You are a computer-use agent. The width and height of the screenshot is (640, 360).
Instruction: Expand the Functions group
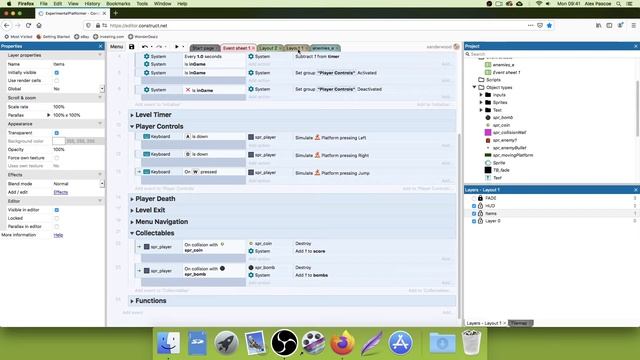click(x=132, y=301)
